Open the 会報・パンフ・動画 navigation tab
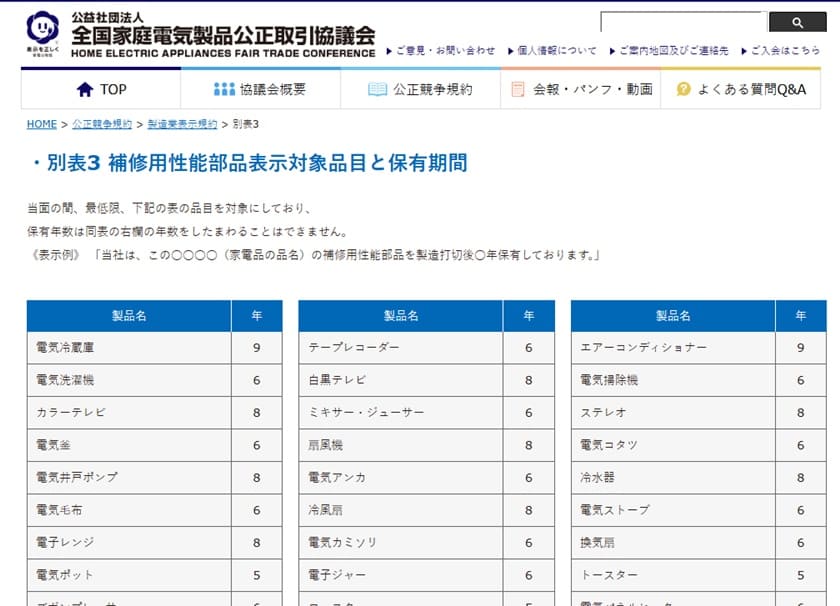The width and height of the screenshot is (840, 606). (581, 89)
